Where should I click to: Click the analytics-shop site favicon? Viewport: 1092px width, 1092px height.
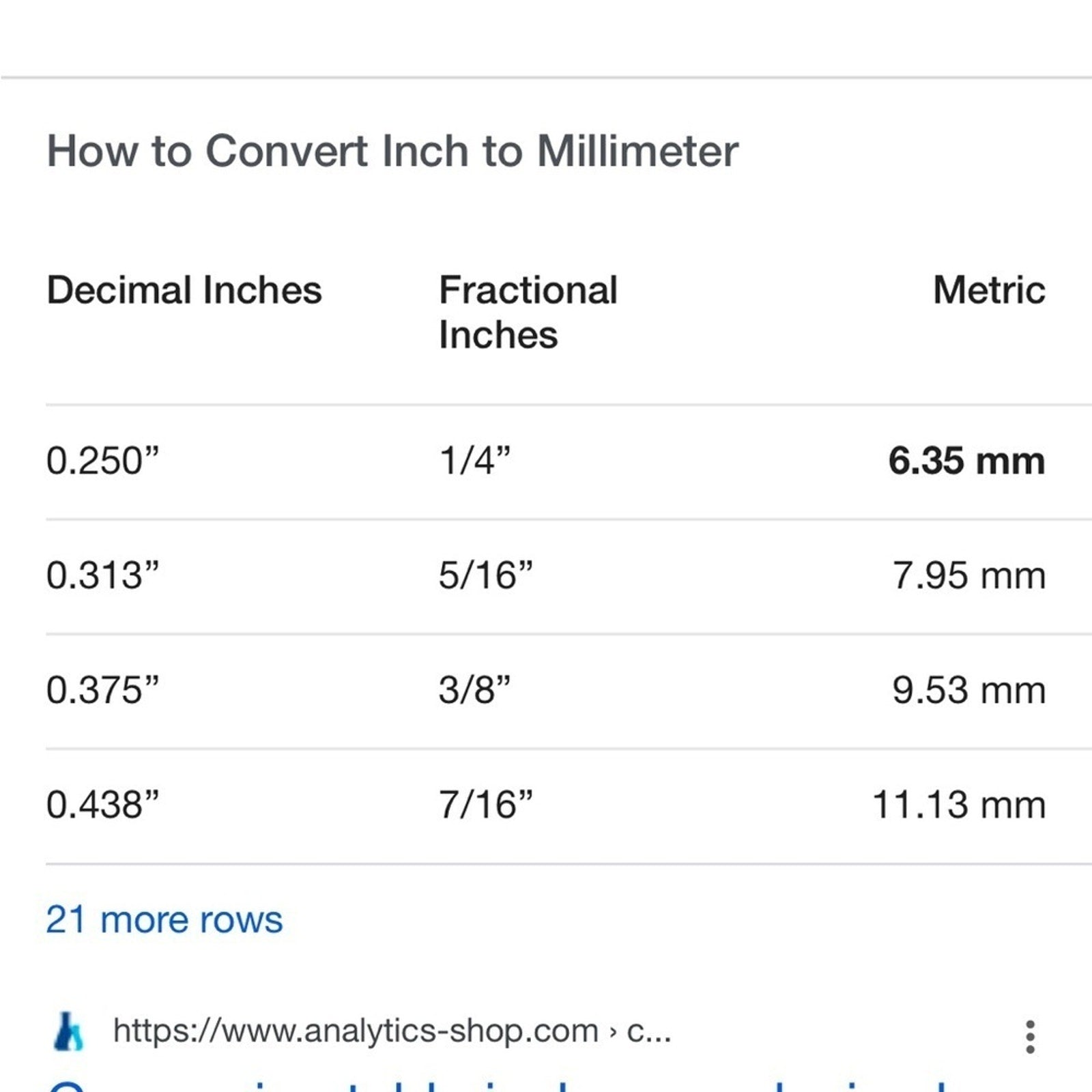pos(68,1031)
